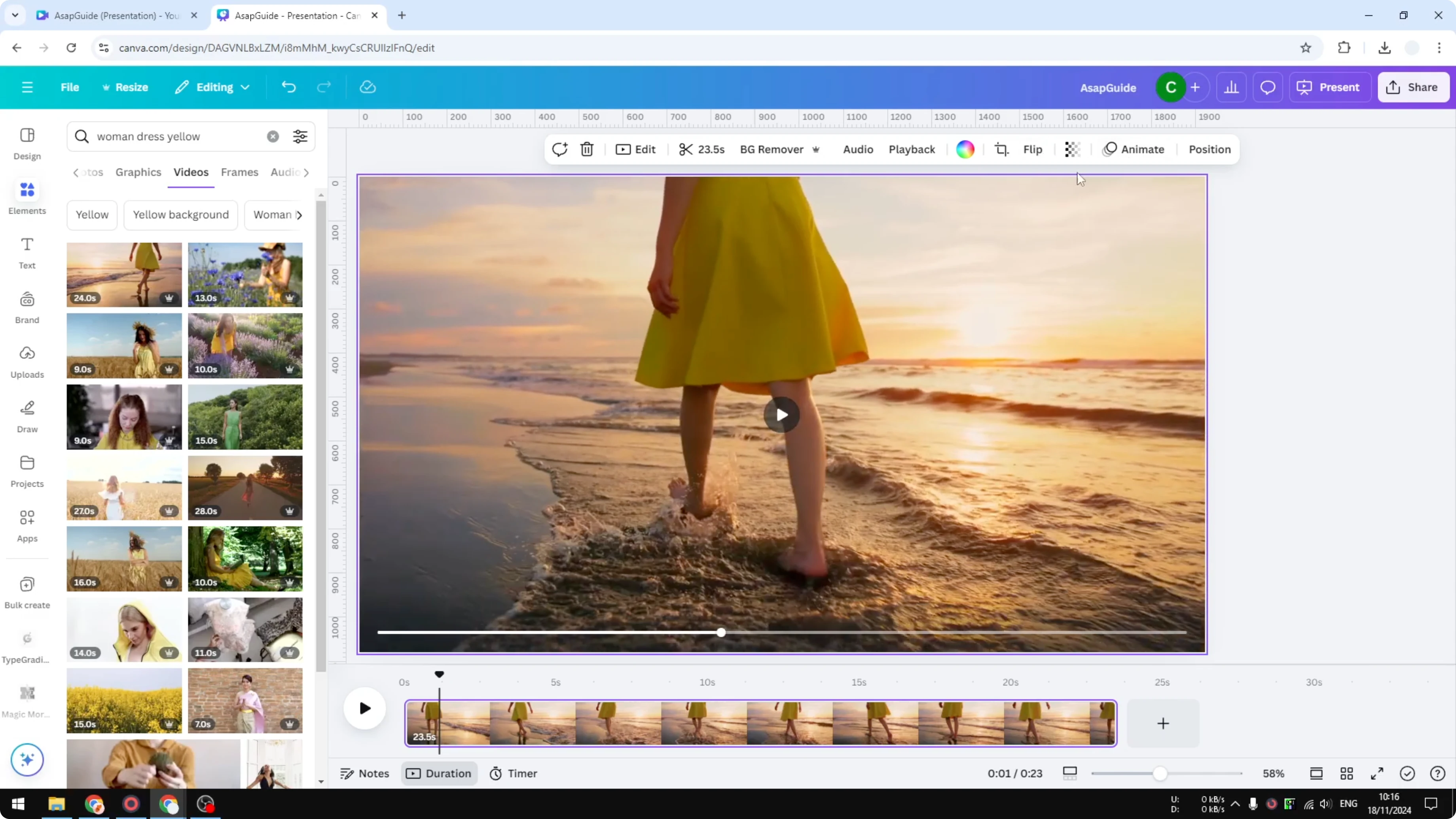The image size is (1456, 819).
Task: Toggle the grid pages view
Action: tap(1347, 773)
